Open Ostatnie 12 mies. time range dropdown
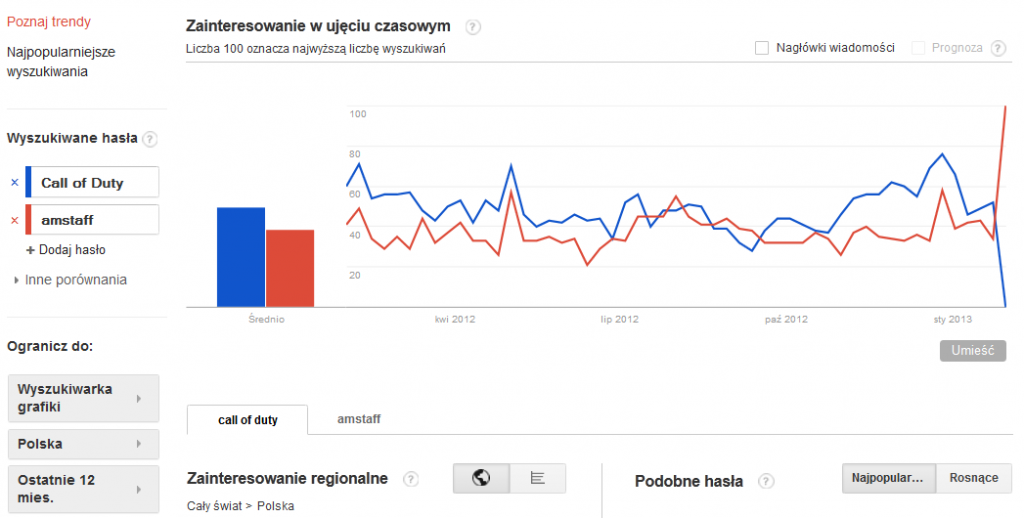 (83, 488)
